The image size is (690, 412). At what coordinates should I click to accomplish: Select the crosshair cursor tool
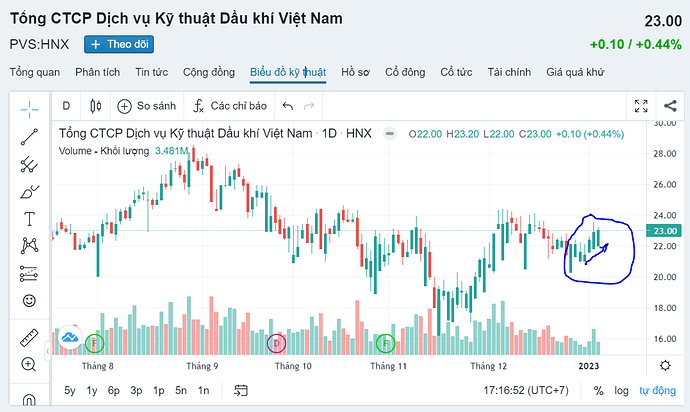pyautogui.click(x=29, y=106)
